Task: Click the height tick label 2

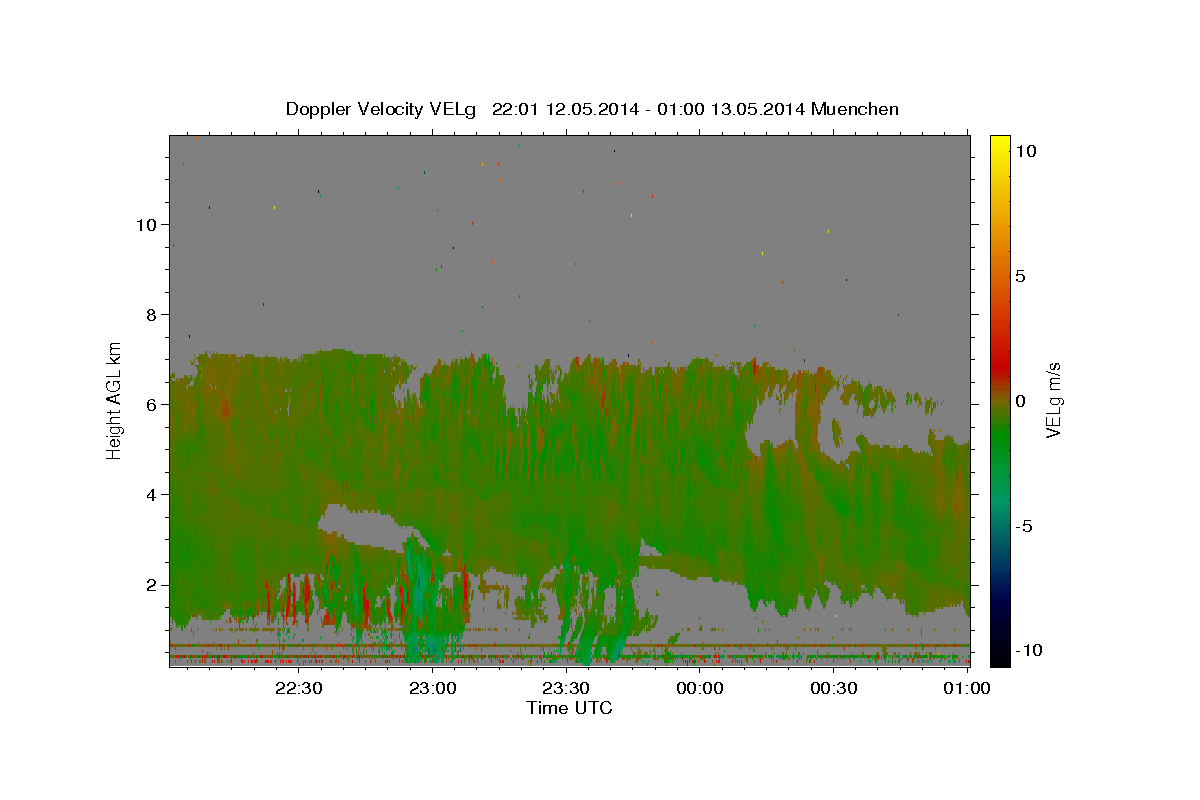Action: [x=151, y=584]
